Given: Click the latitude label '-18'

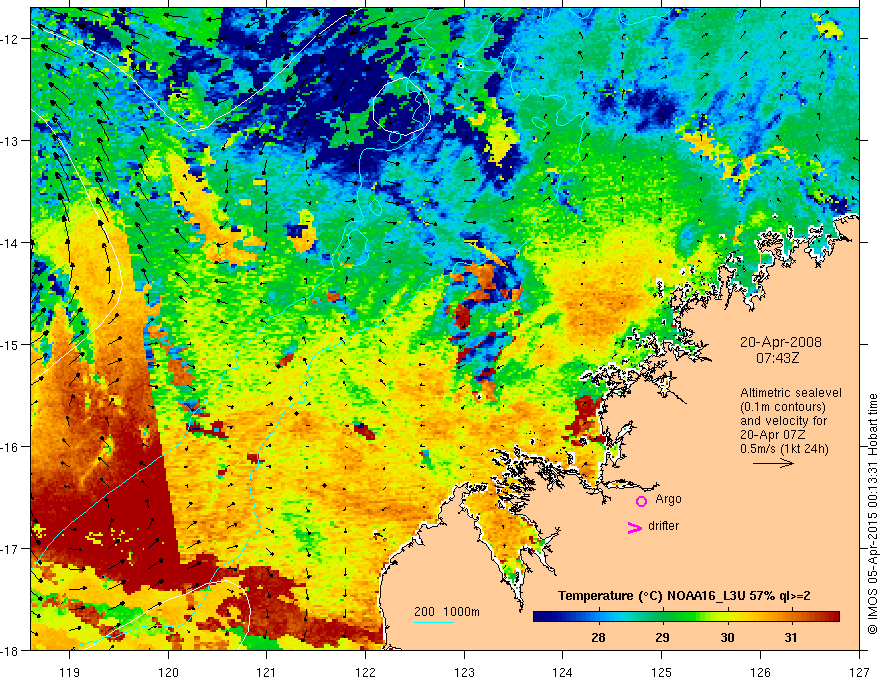Looking at the screenshot, I should coord(11,651).
